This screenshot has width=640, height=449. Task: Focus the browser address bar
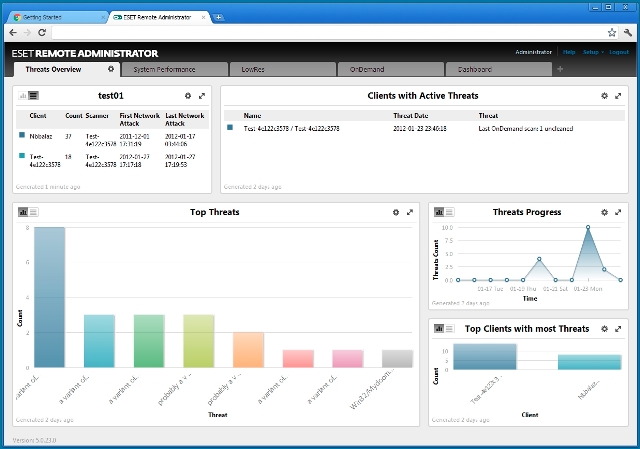[329, 33]
